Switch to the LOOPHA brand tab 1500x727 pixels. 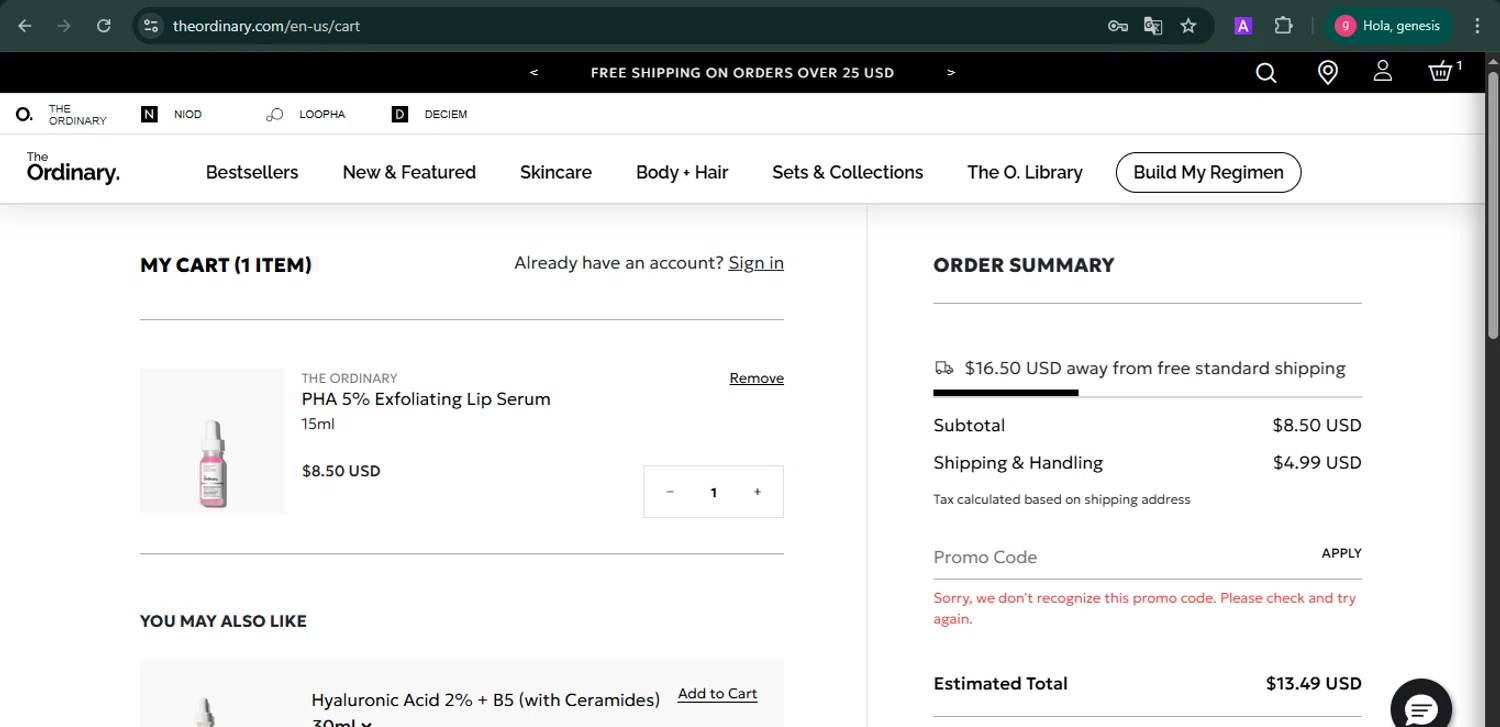click(305, 115)
